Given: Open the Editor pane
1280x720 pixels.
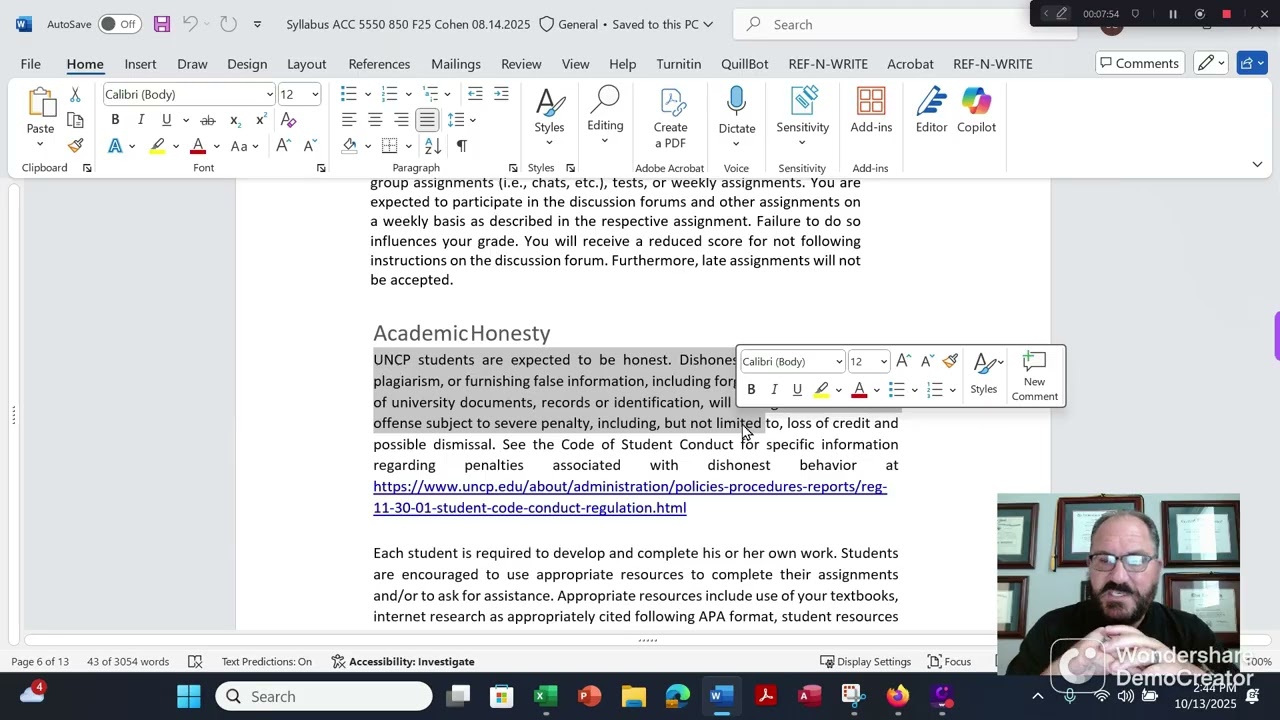Looking at the screenshot, I should click(x=931, y=111).
